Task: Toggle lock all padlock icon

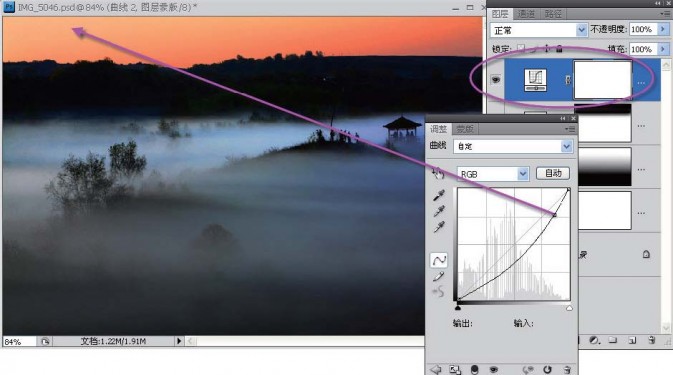Action: coord(559,48)
